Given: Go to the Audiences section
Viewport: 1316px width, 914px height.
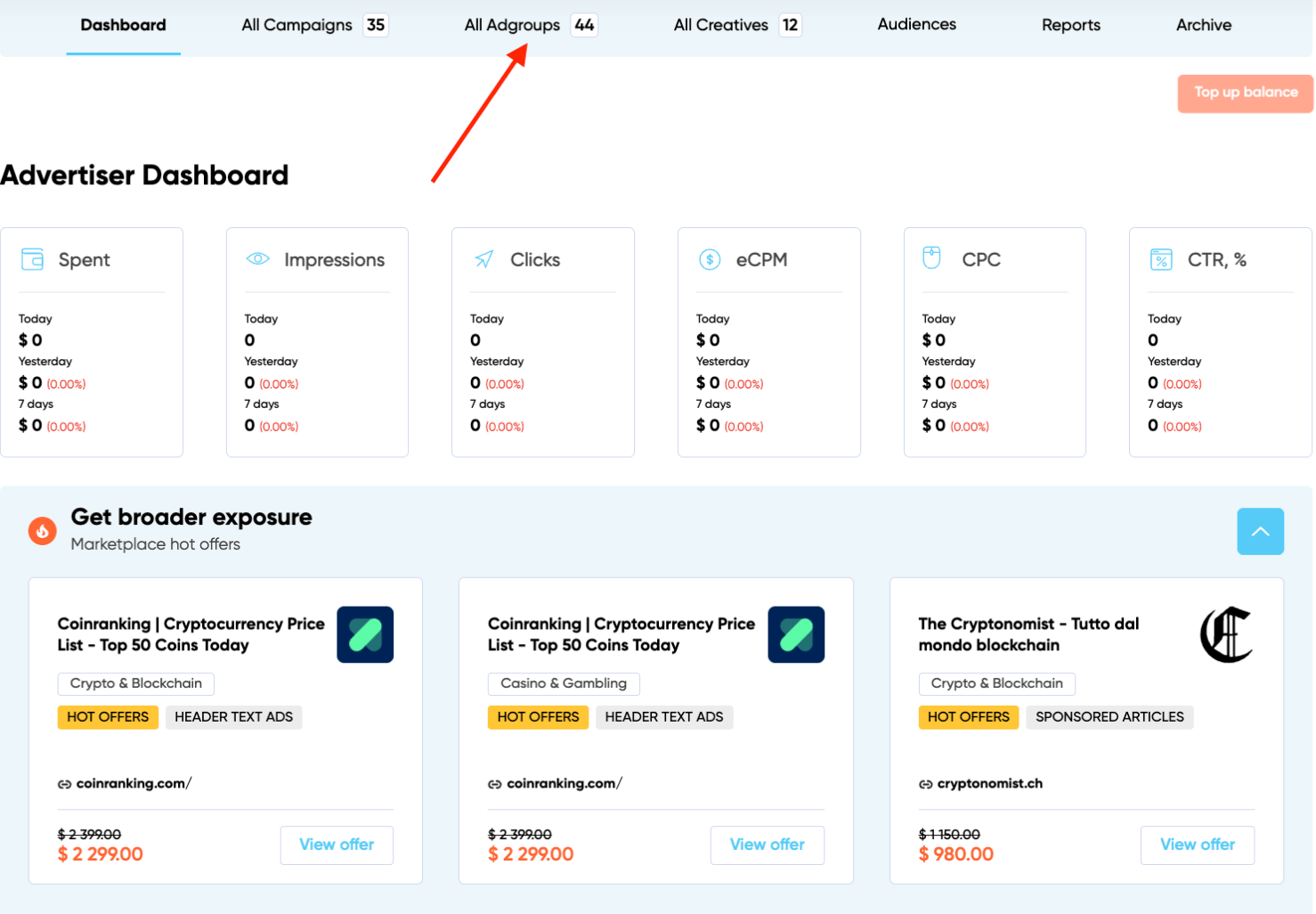Looking at the screenshot, I should 916,25.
